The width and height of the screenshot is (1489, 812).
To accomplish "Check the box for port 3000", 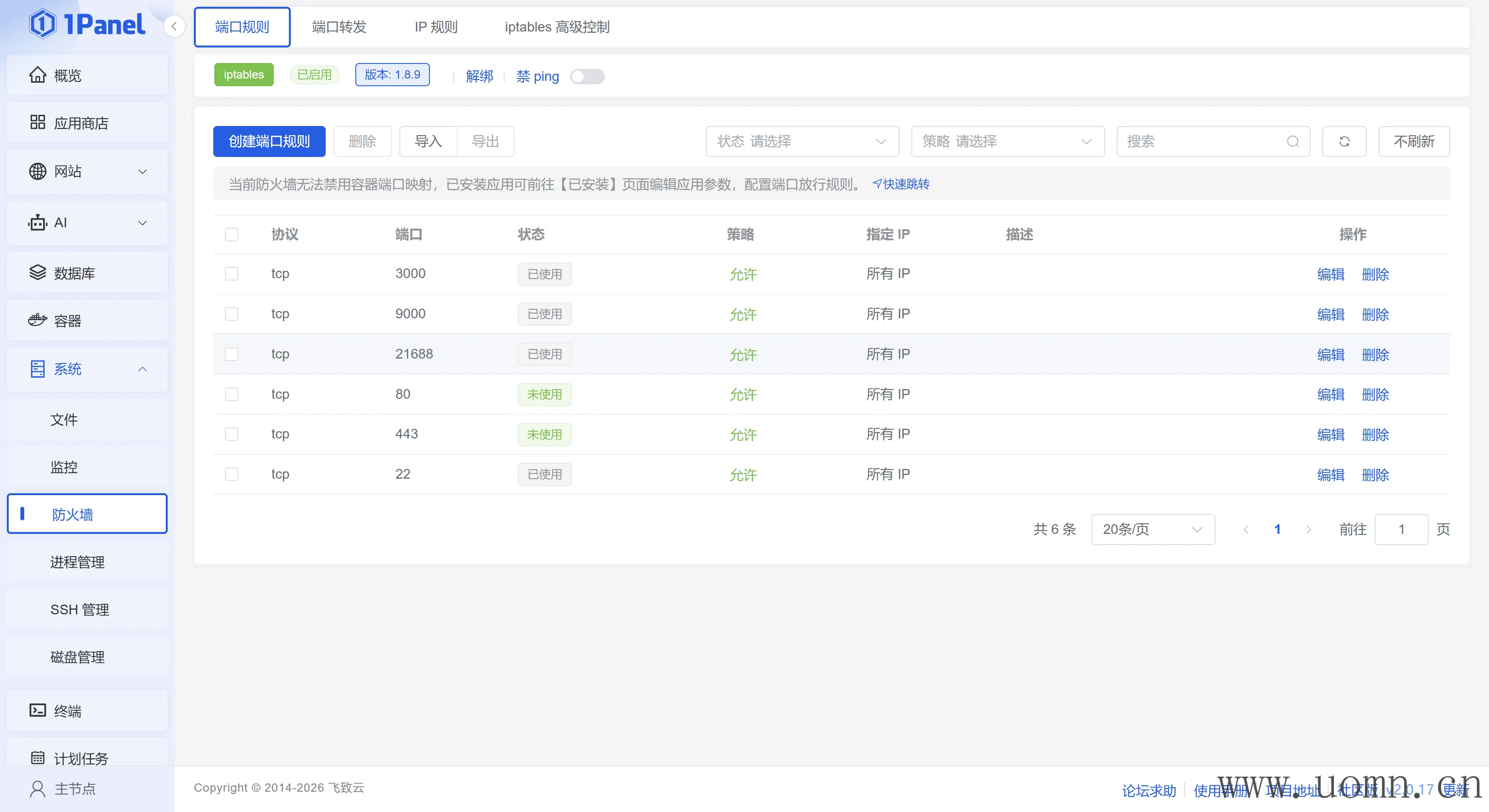I will (232, 274).
